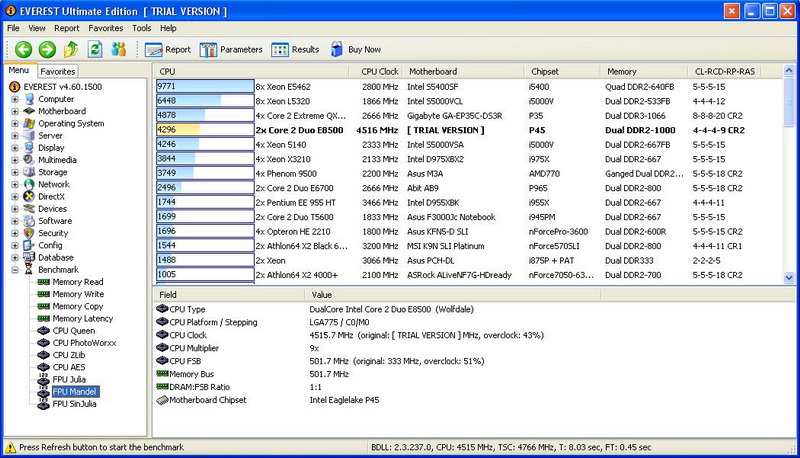Open benchmark Parameters from toolbar

[x=231, y=49]
